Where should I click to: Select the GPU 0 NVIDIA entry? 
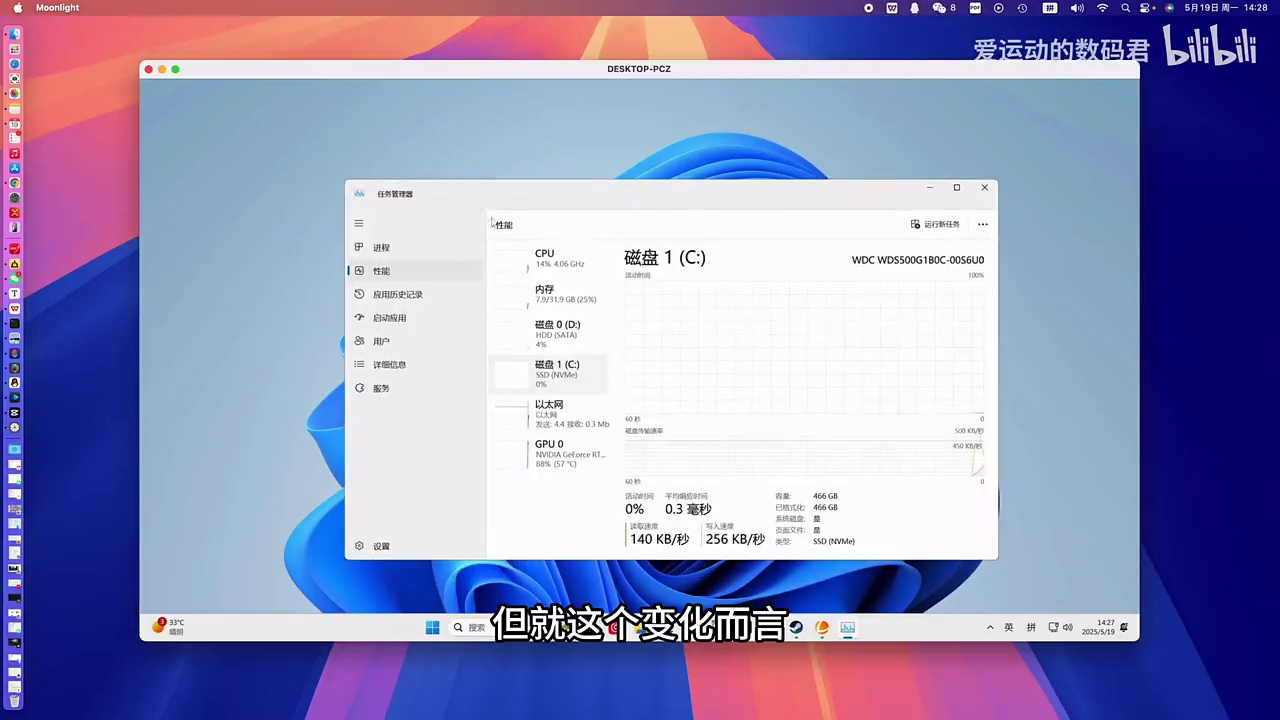[548, 454]
